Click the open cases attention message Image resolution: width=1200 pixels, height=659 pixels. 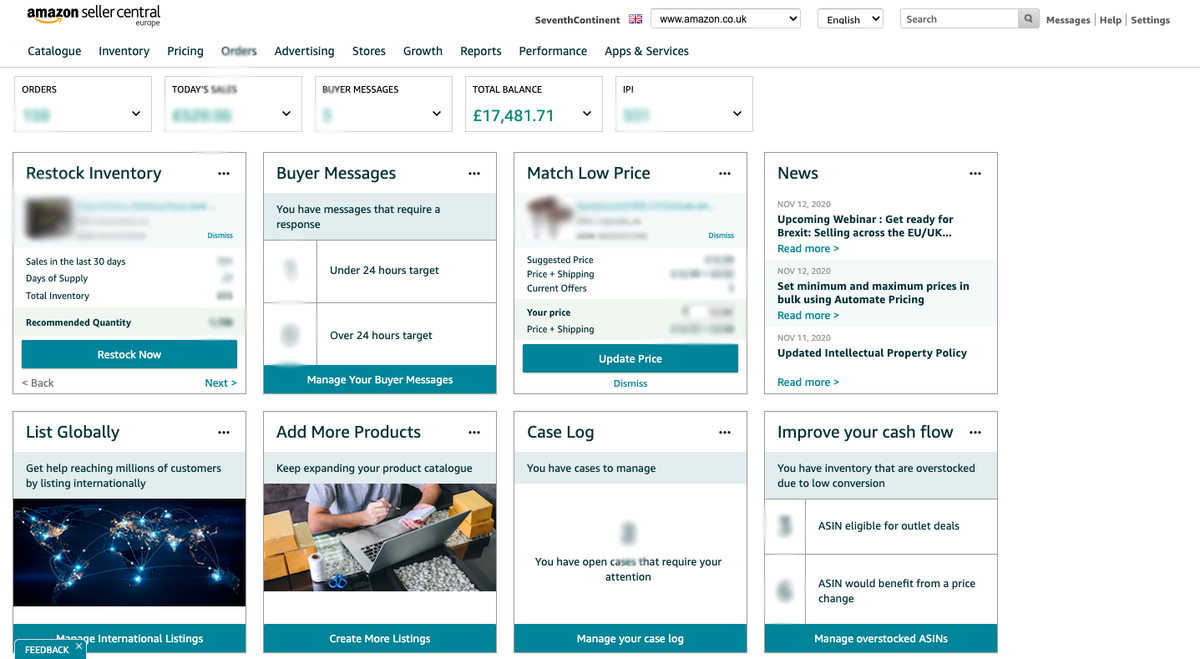628,569
